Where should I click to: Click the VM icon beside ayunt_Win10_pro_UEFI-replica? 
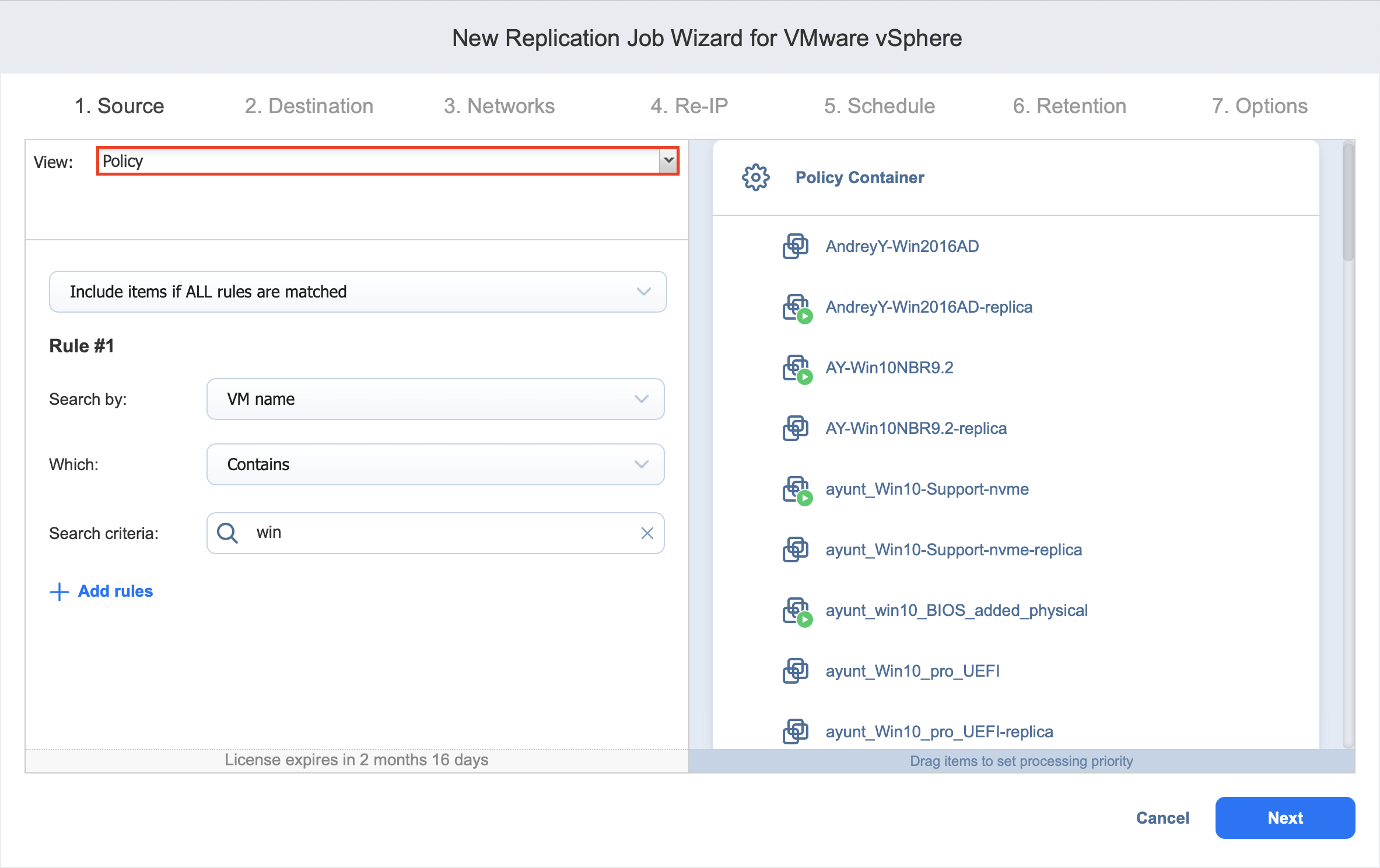(795, 731)
